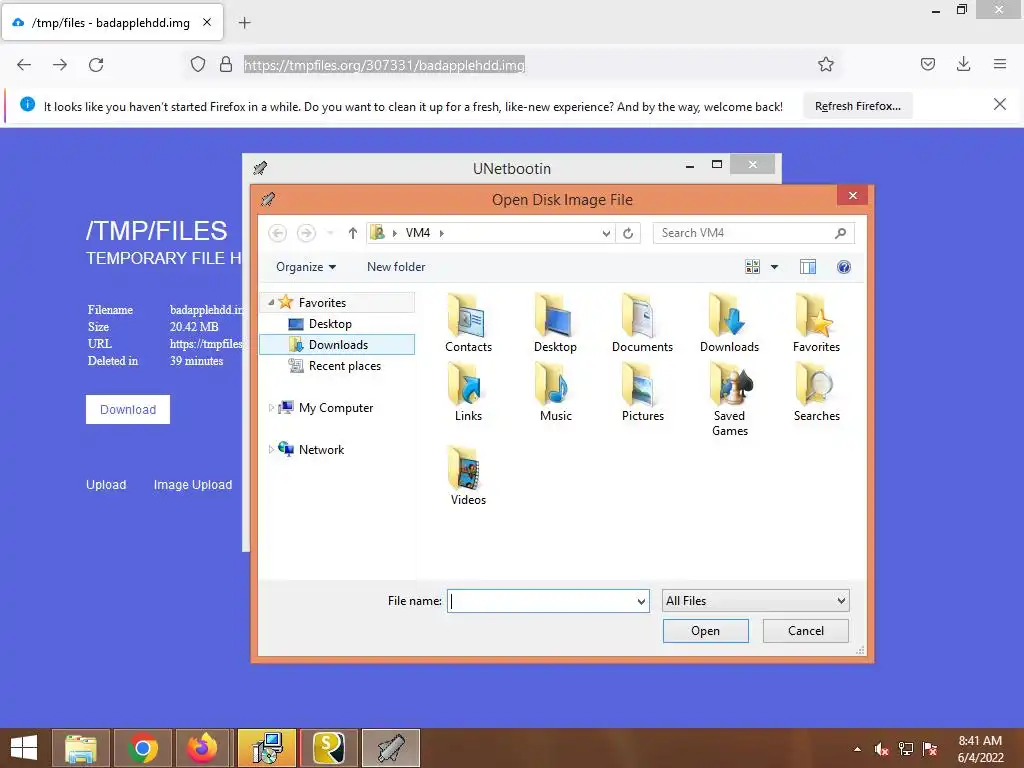Select Downloads in Favorites sidebar

click(x=337, y=345)
